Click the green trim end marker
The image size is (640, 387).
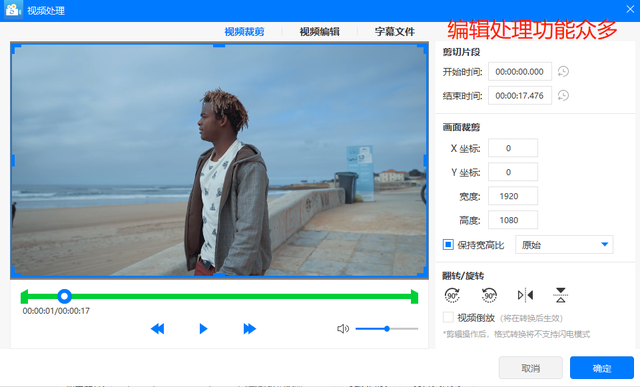pos(414,297)
